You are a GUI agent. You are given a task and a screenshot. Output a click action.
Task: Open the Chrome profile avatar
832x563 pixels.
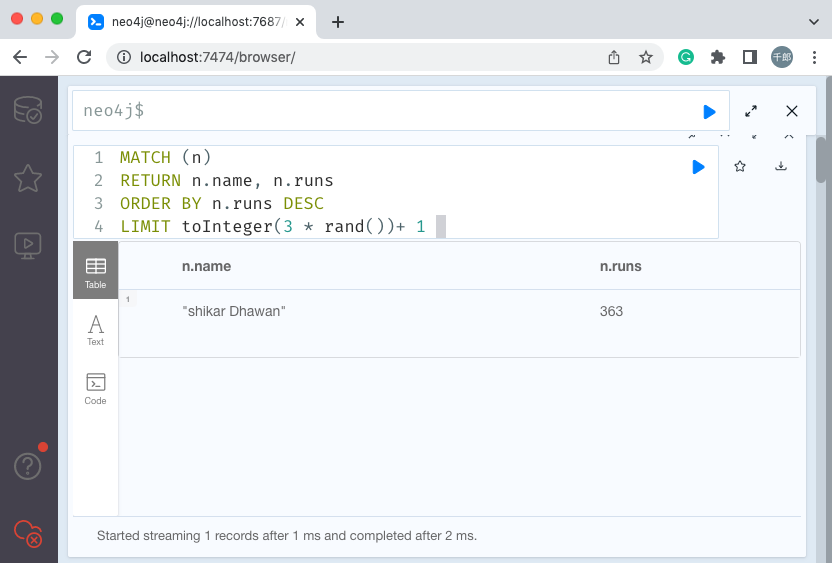pyautogui.click(x=782, y=57)
